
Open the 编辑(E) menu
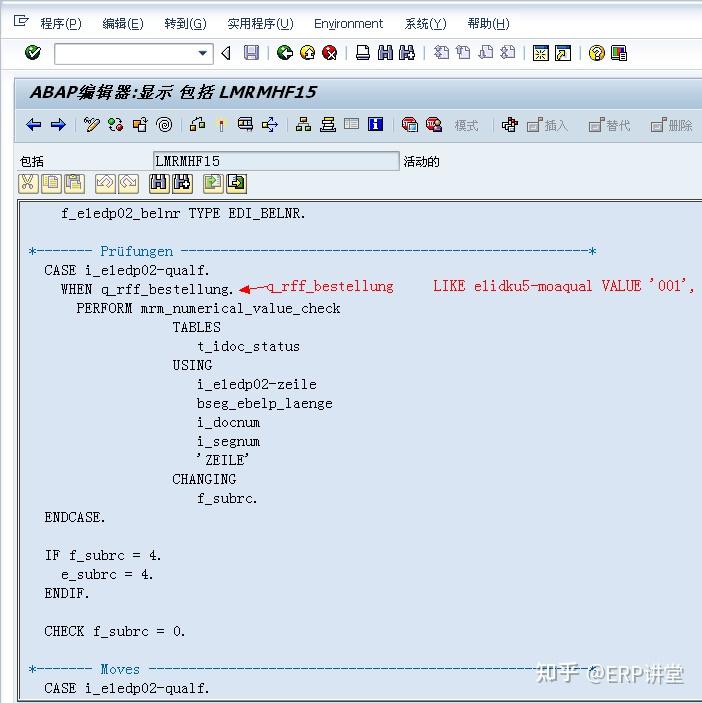(x=123, y=23)
